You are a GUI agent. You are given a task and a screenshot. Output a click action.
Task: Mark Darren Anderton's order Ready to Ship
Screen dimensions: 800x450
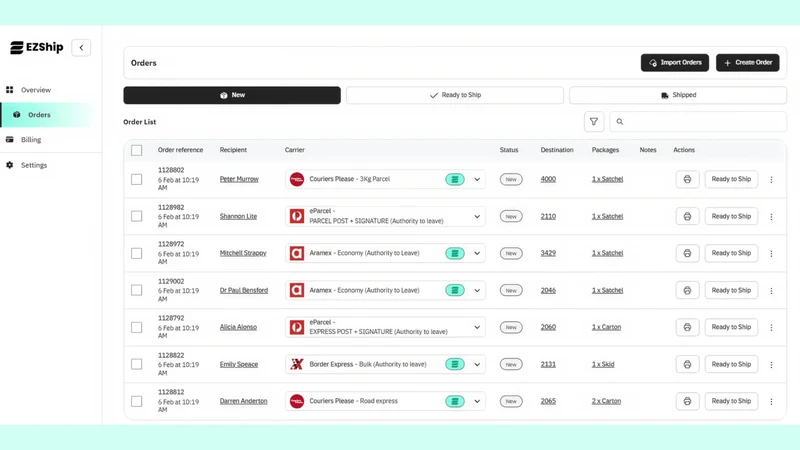(731, 402)
